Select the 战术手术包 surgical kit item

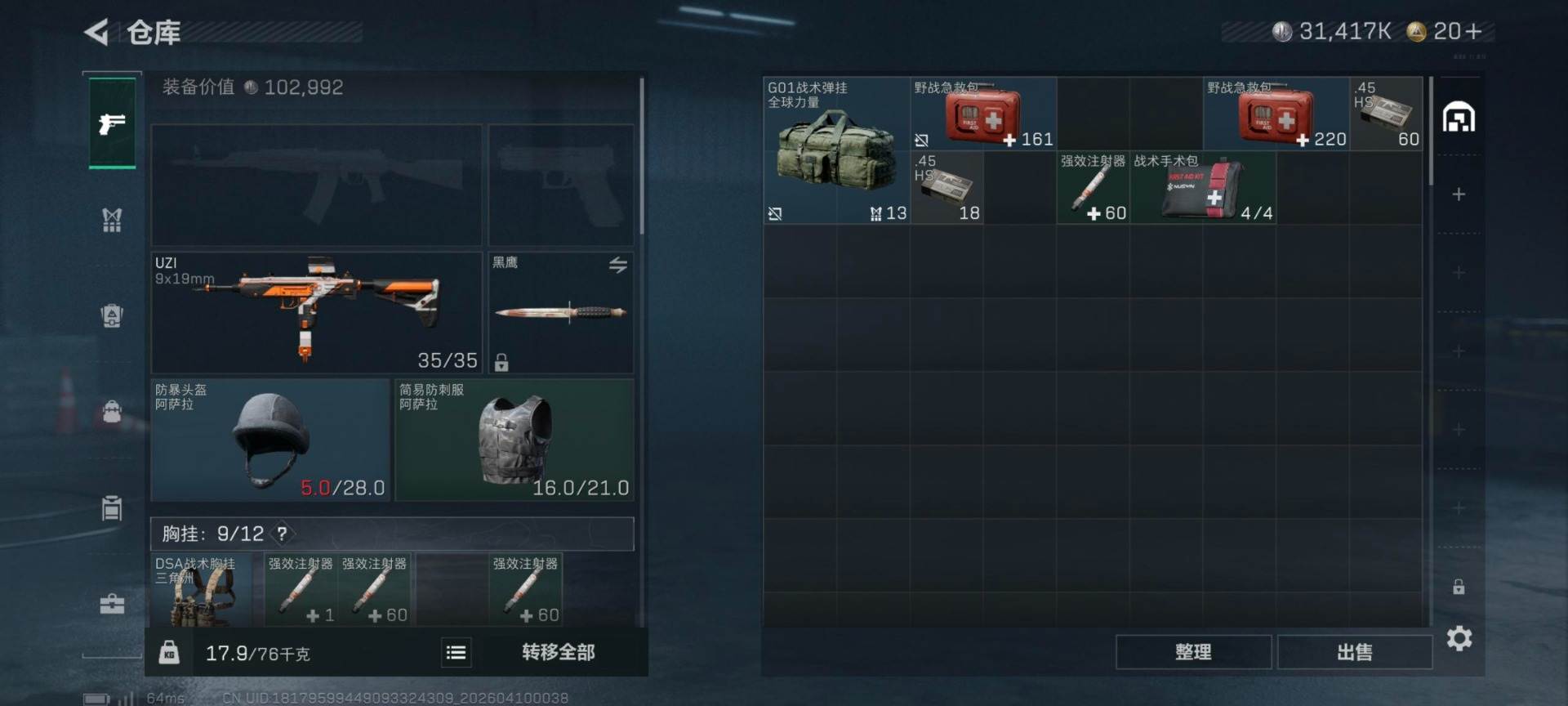(x=1203, y=188)
